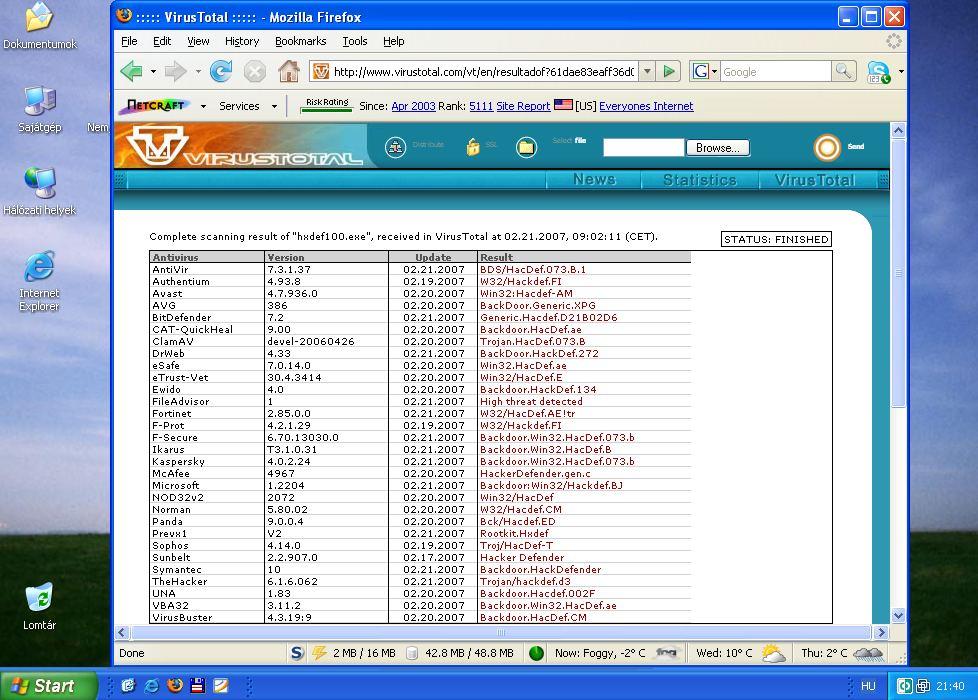This screenshot has width=978, height=700.
Task: Click the Thursday weather cloud icon
Action: (868, 653)
